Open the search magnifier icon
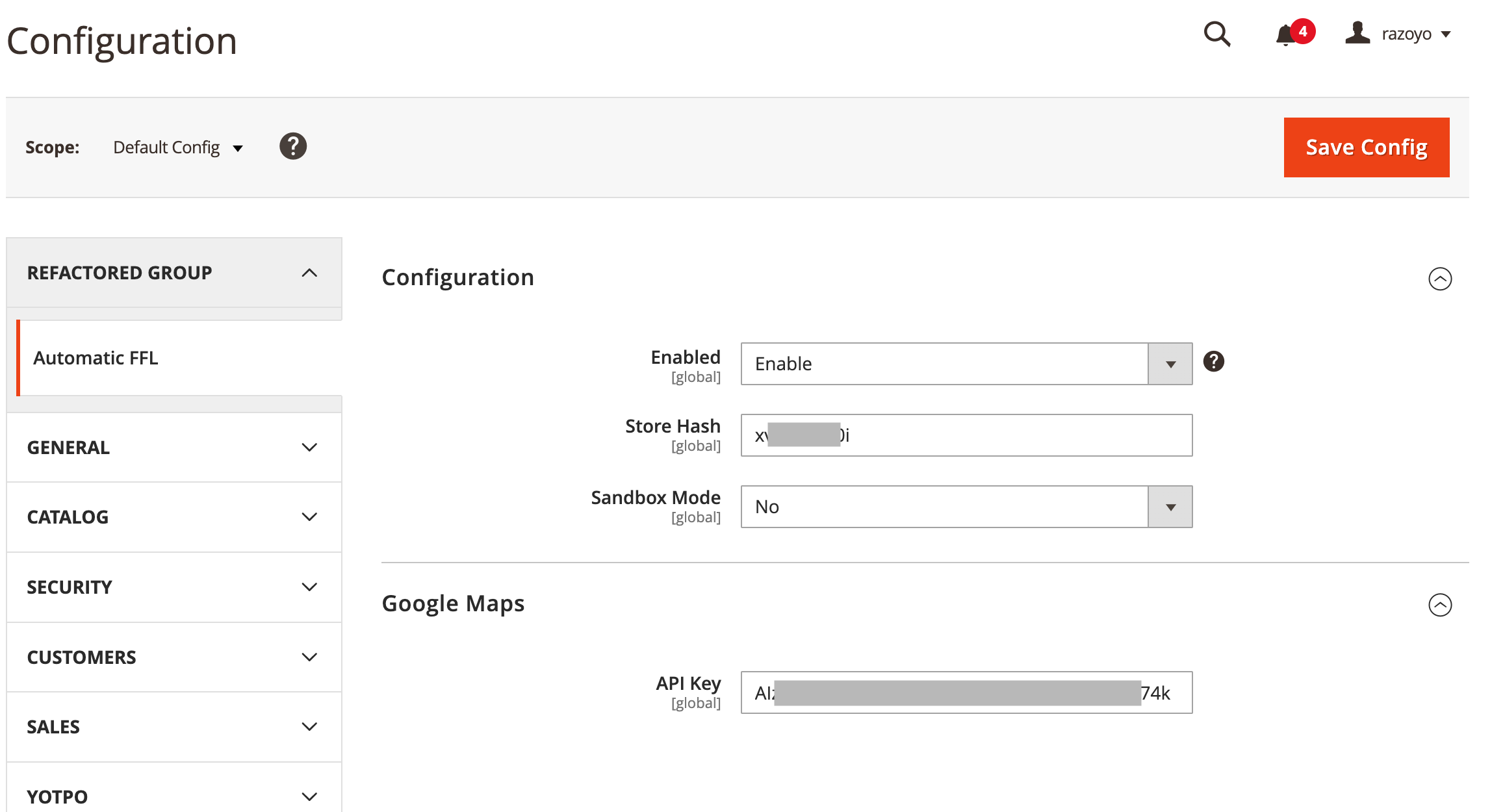This screenshot has width=1492, height=812. [x=1216, y=34]
